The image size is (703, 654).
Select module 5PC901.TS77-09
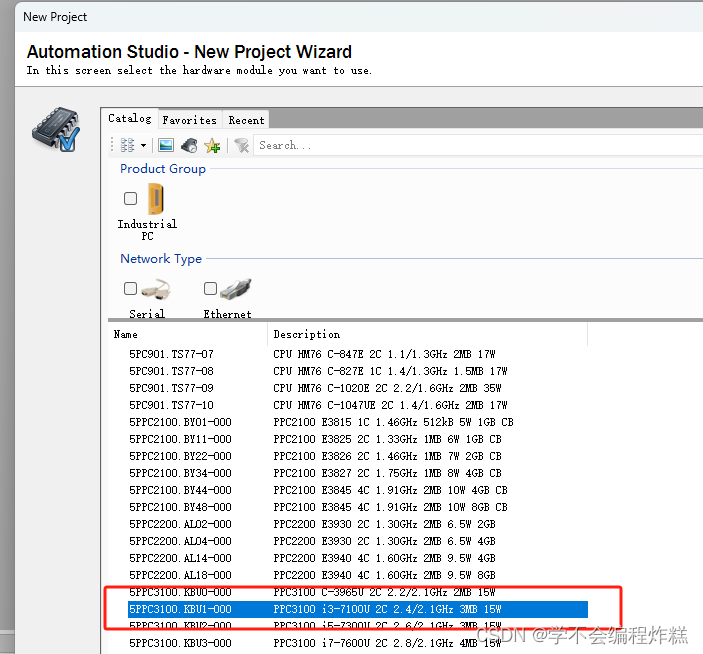[x=171, y=388]
